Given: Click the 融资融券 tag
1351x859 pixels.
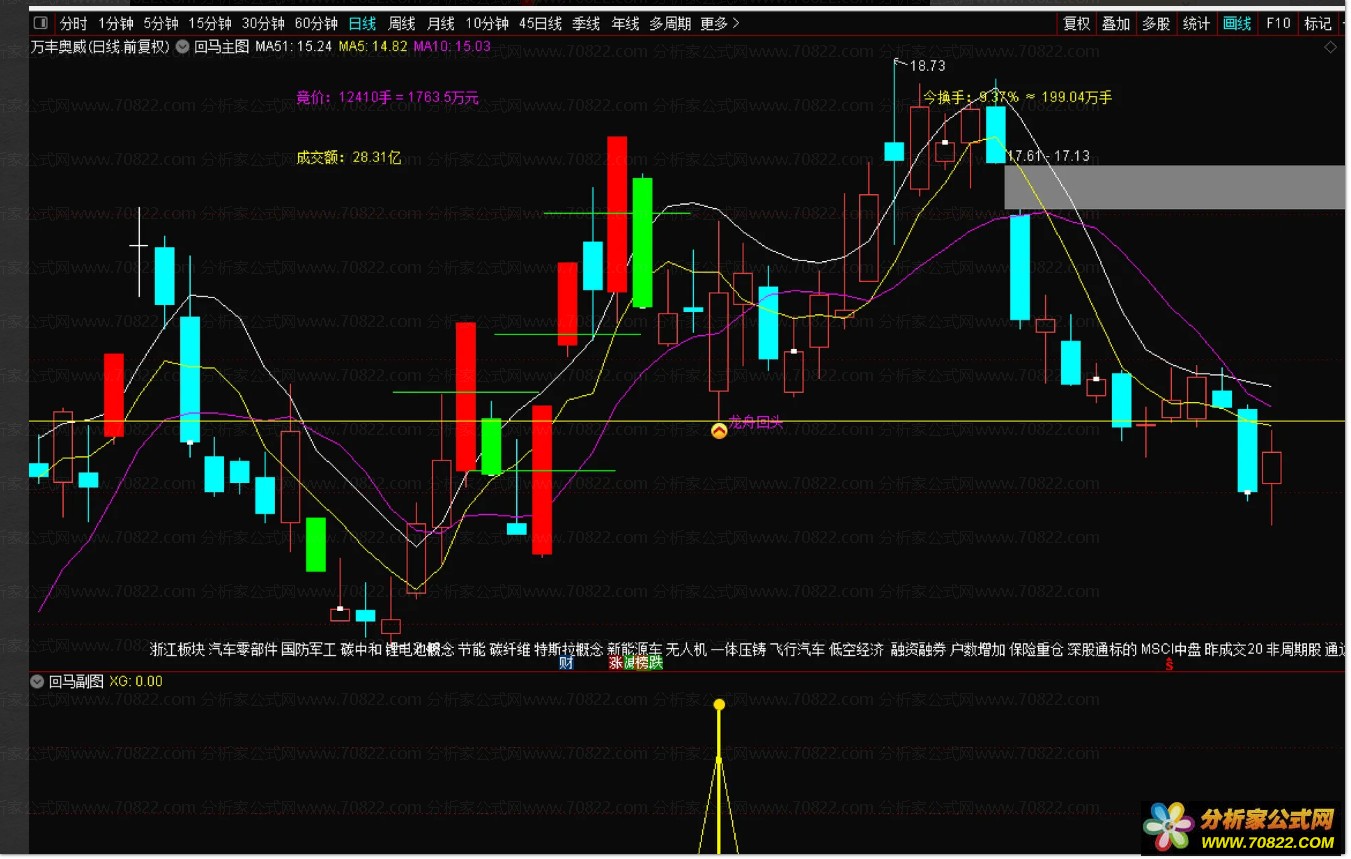Looking at the screenshot, I should 918,650.
